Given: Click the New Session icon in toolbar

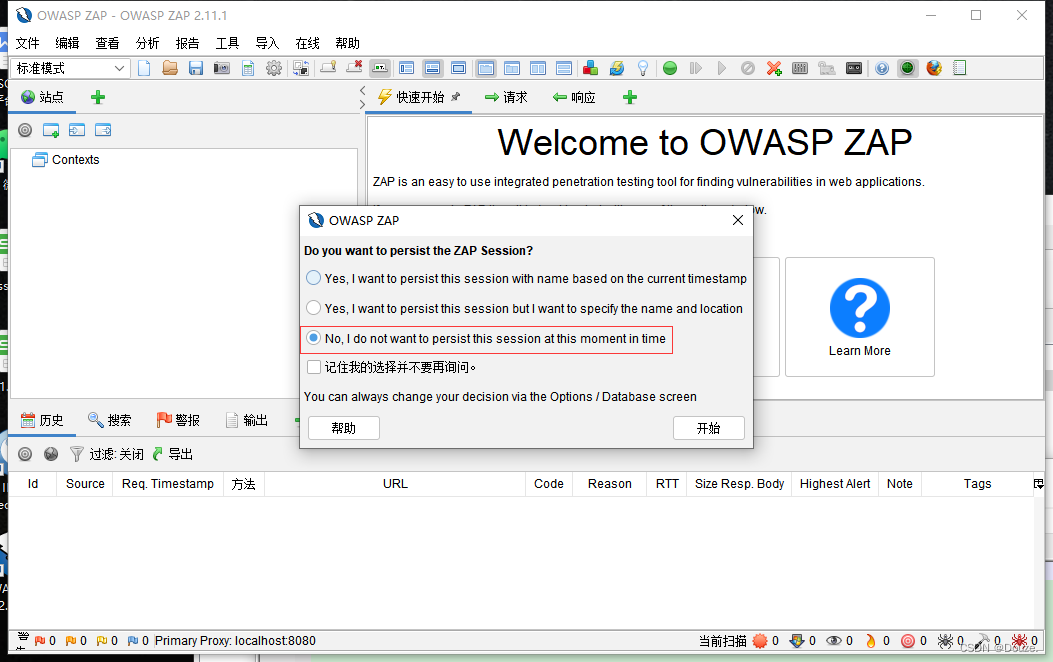Looking at the screenshot, I should pyautogui.click(x=144, y=68).
